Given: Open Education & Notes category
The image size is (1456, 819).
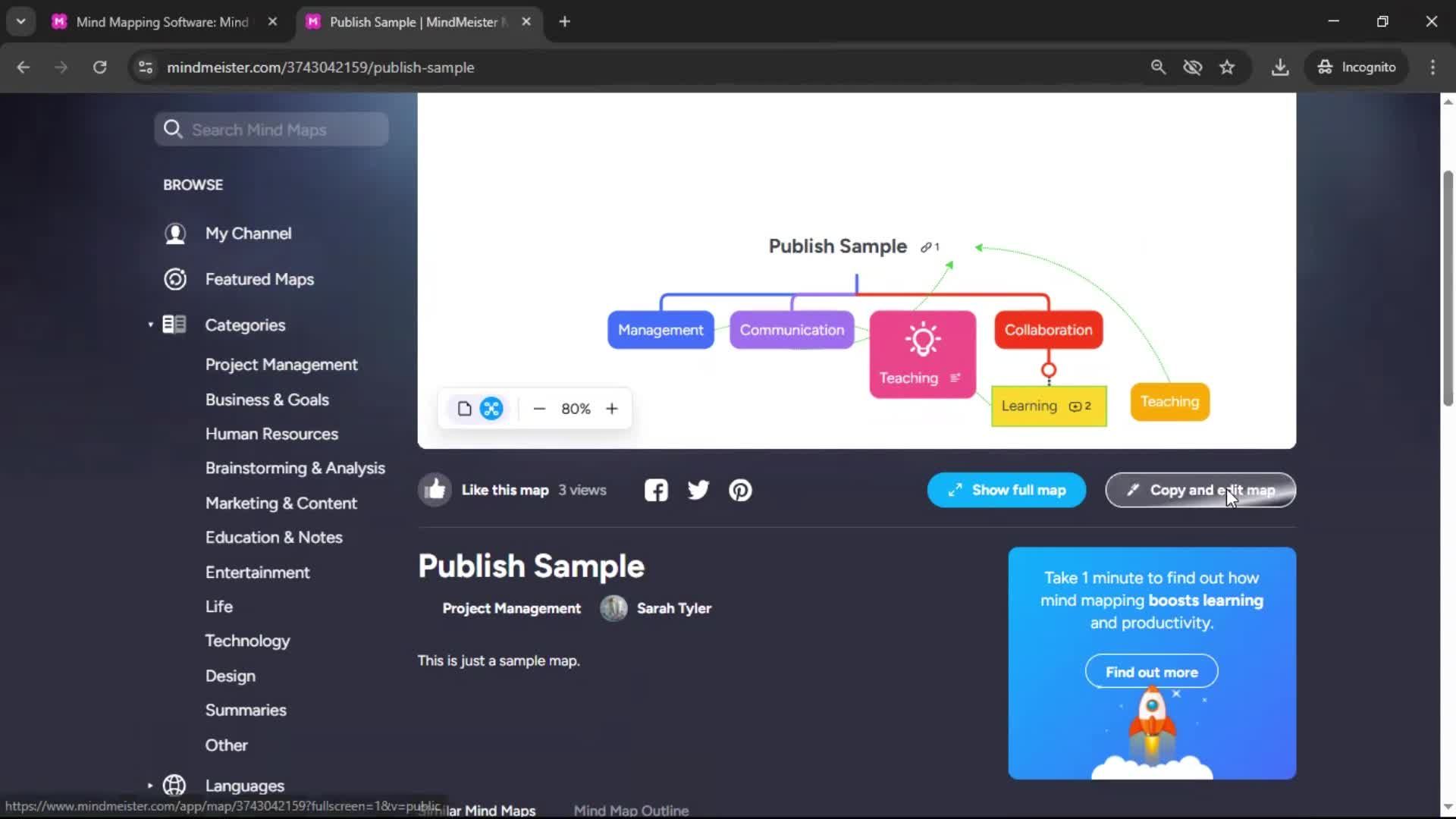Looking at the screenshot, I should [x=274, y=537].
